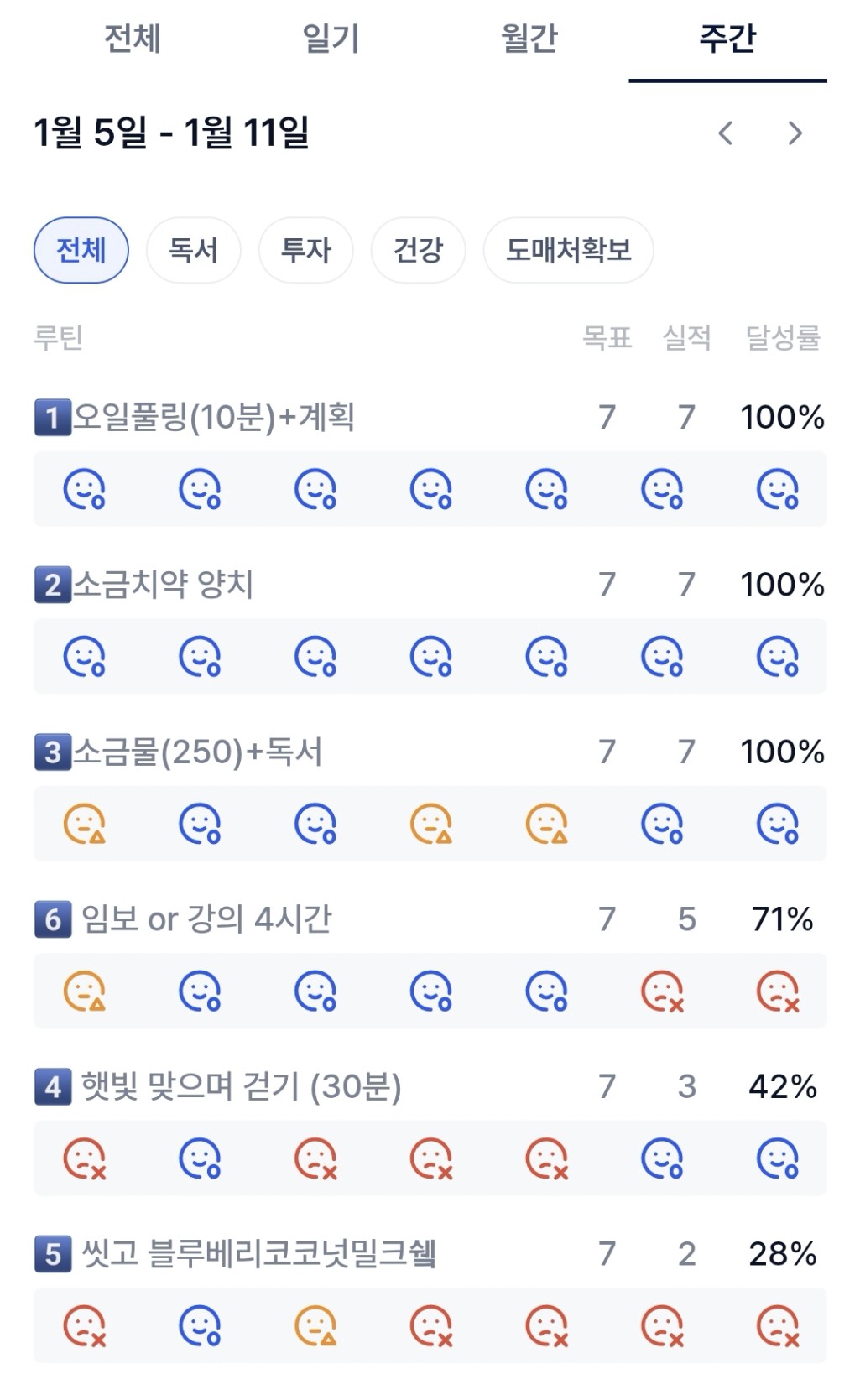The height and width of the screenshot is (1400, 860).
Task: Click first red face in 햇빛 맞으며 걷기 row
Action: pyautogui.click(x=85, y=1158)
